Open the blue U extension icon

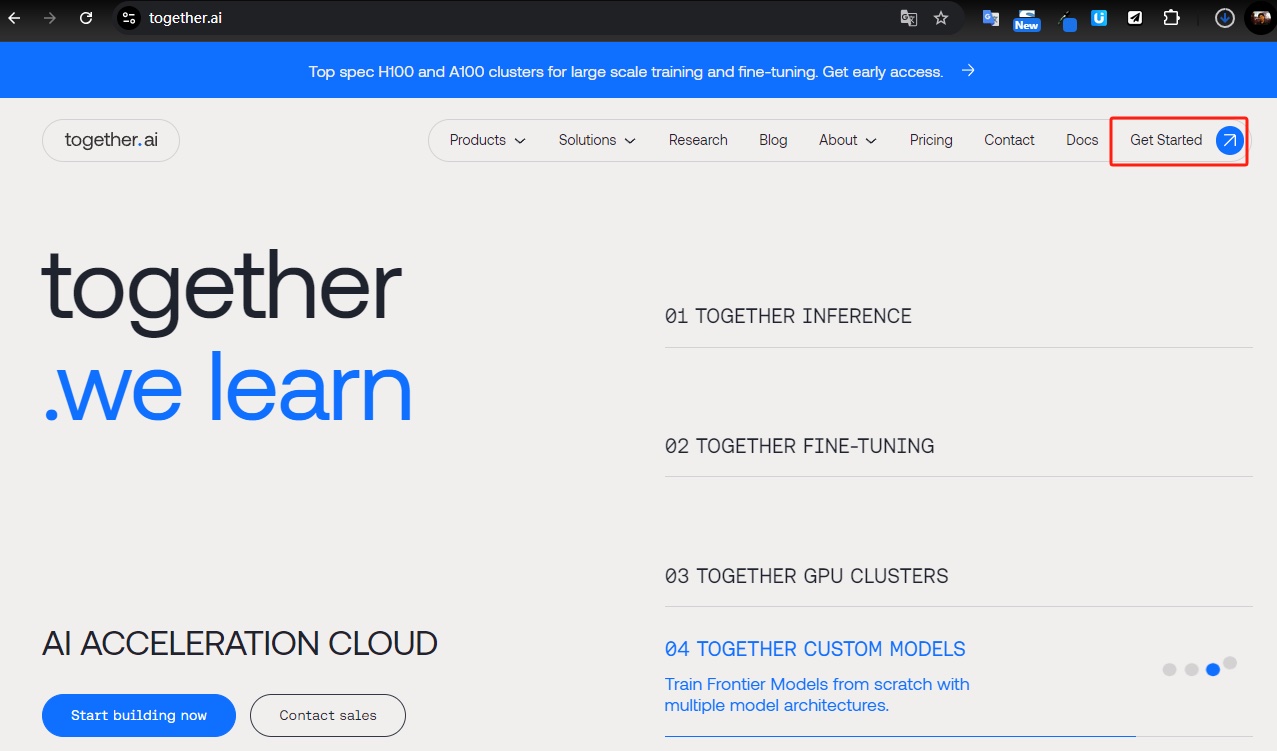pyautogui.click(x=1099, y=18)
